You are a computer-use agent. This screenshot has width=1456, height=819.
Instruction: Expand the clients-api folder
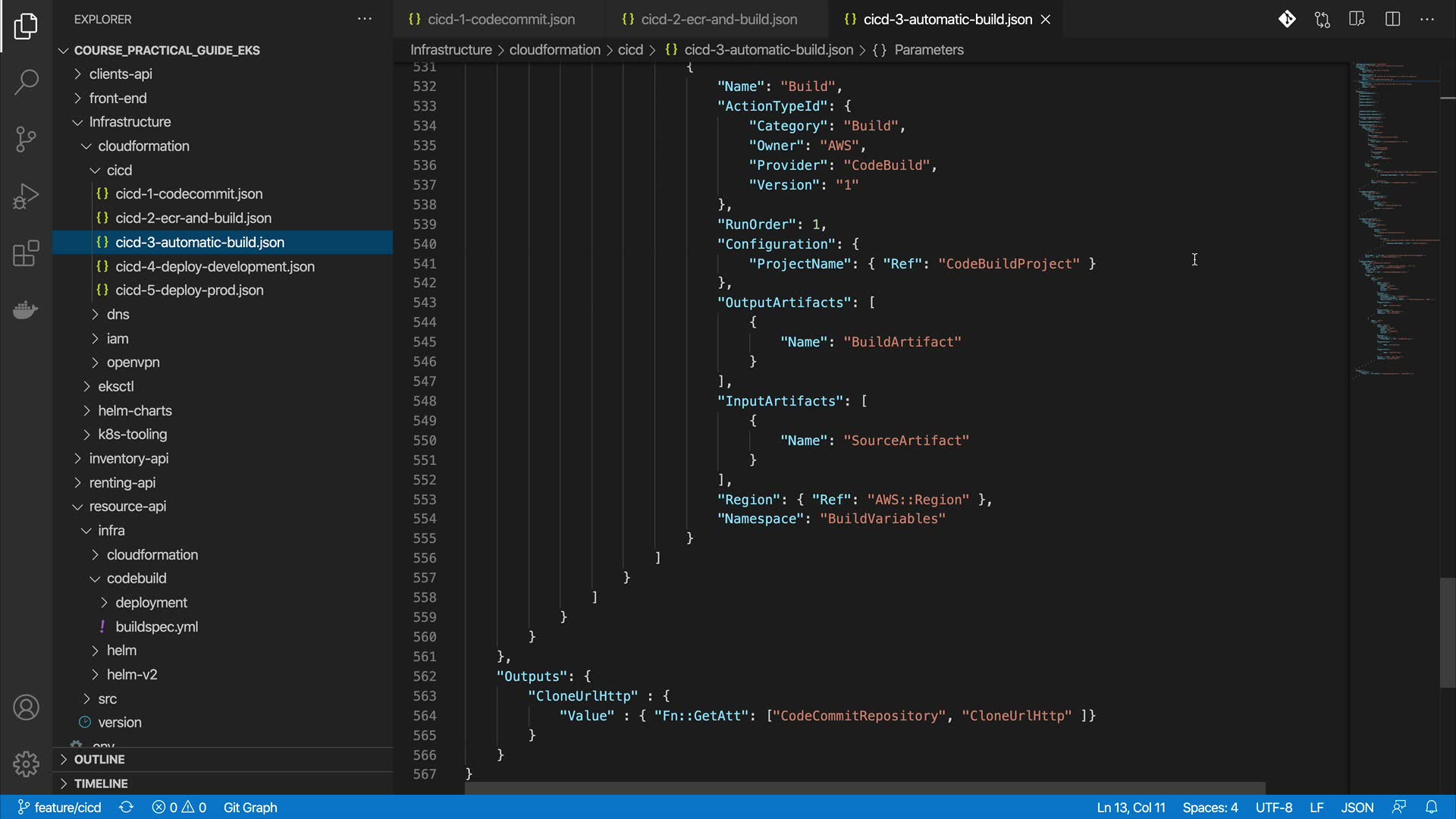point(120,74)
